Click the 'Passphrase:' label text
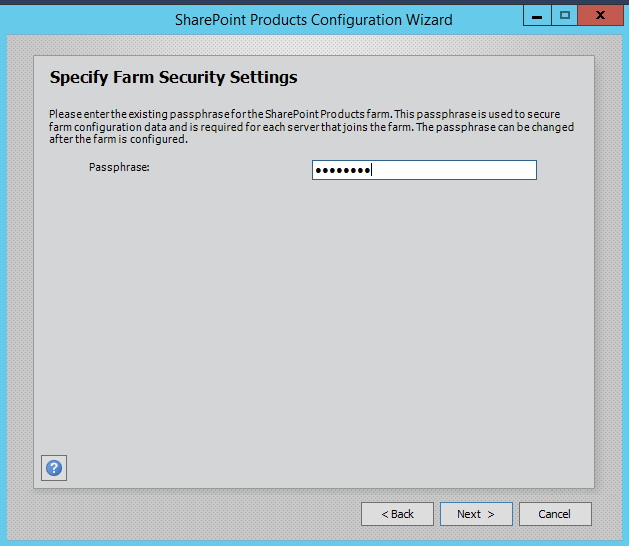 [x=119, y=167]
